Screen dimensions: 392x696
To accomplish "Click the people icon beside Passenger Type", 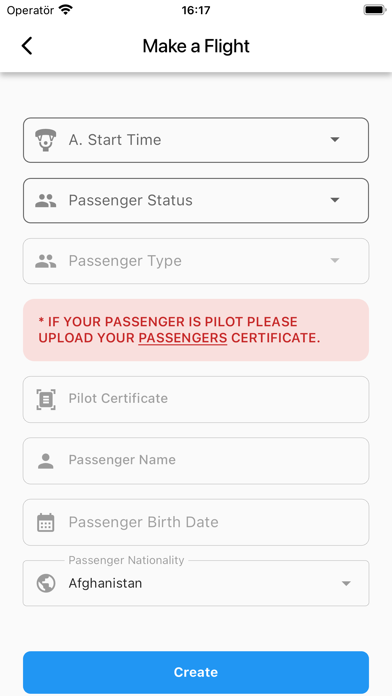I will [x=46, y=261].
